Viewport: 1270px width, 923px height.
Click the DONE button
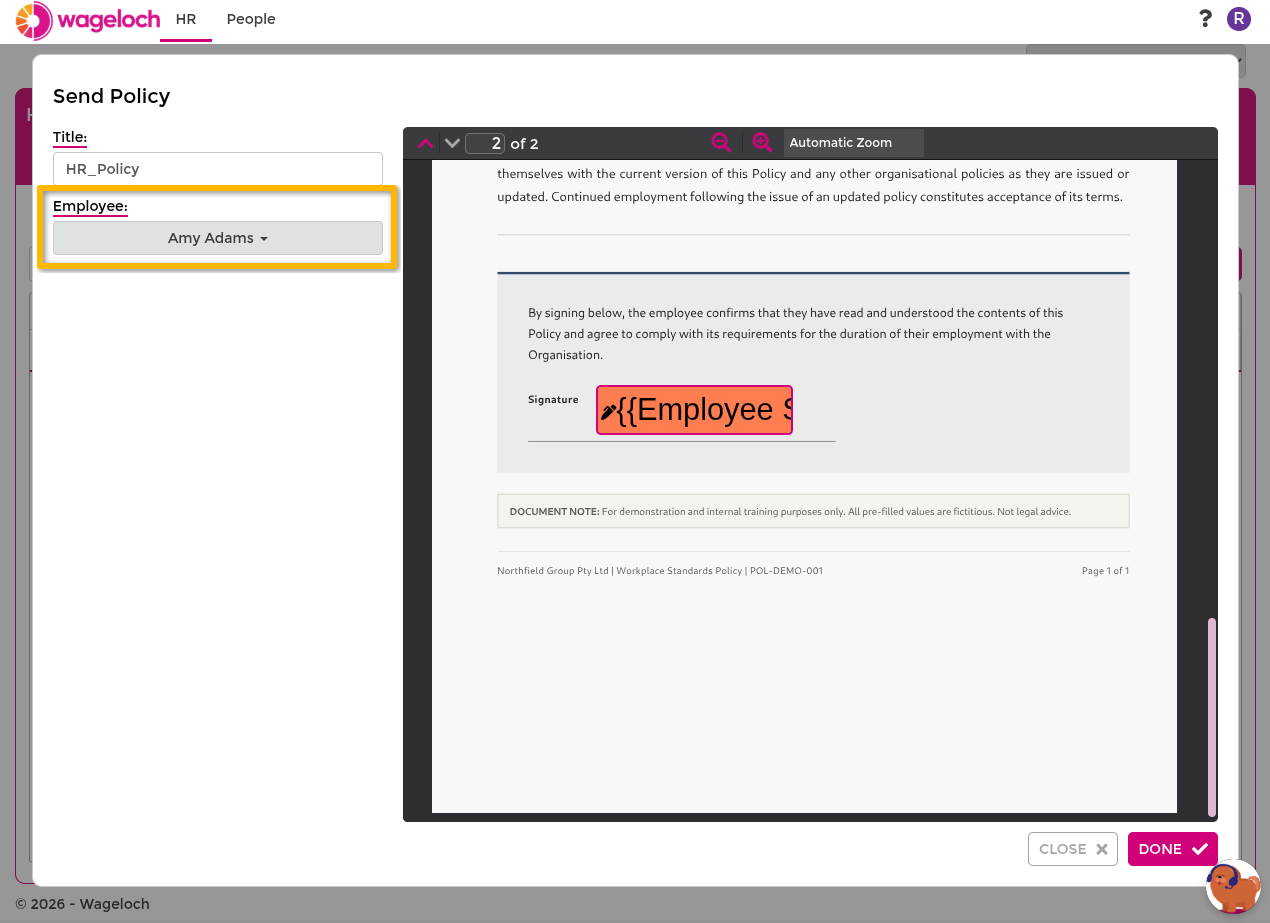1173,849
